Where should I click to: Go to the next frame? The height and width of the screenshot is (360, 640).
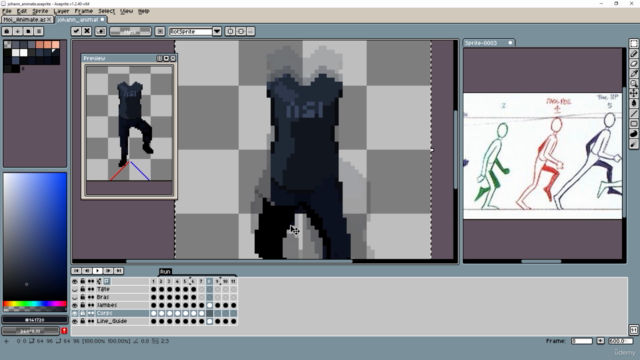[x=108, y=271]
